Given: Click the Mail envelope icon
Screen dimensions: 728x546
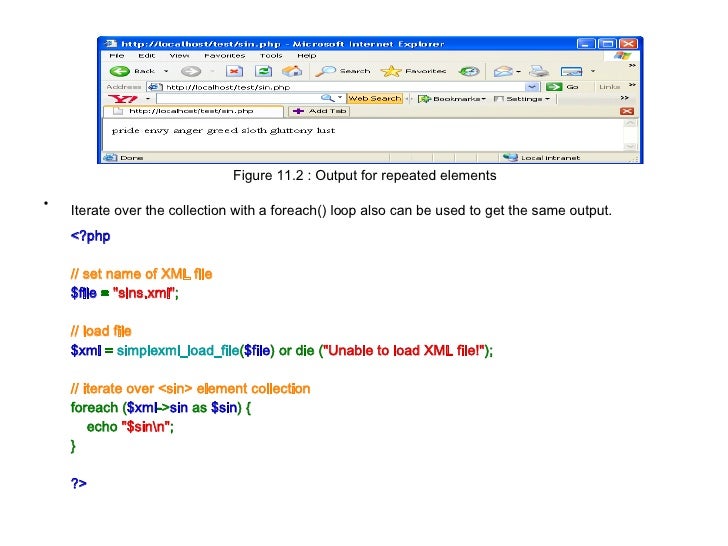Looking at the screenshot, I should 503,71.
